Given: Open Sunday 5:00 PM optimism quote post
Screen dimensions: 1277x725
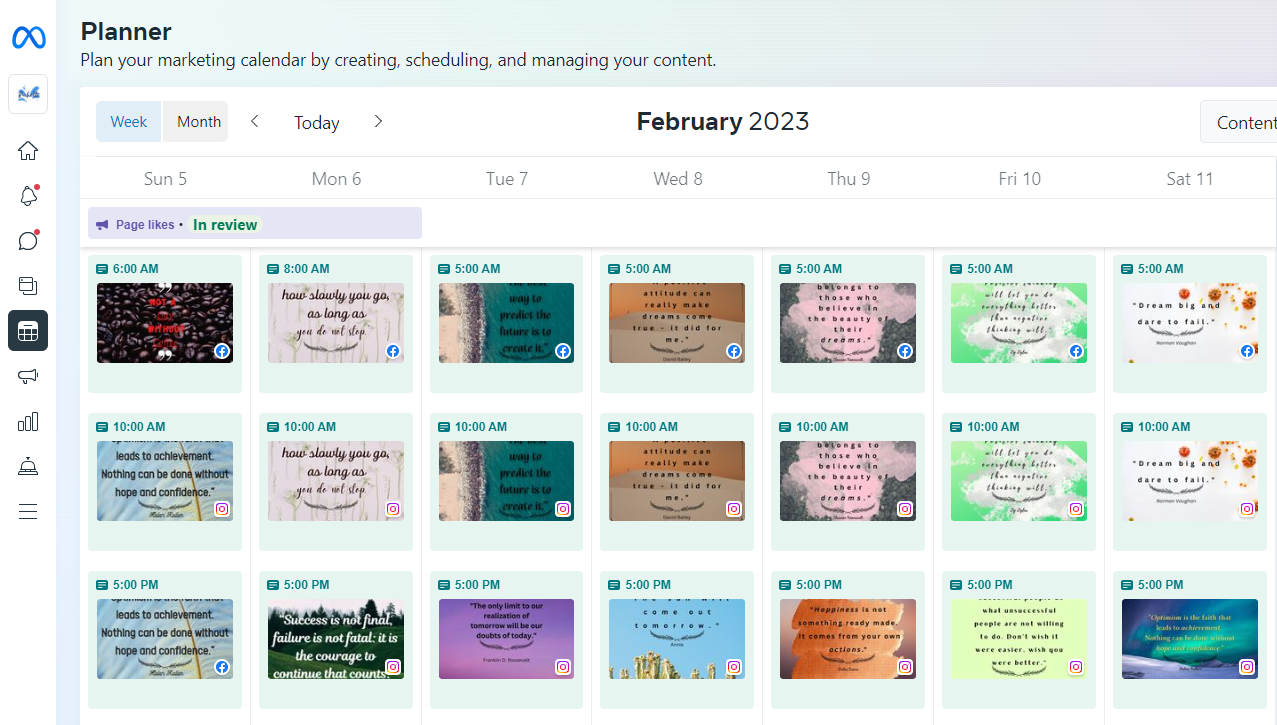Looking at the screenshot, I should [x=165, y=639].
